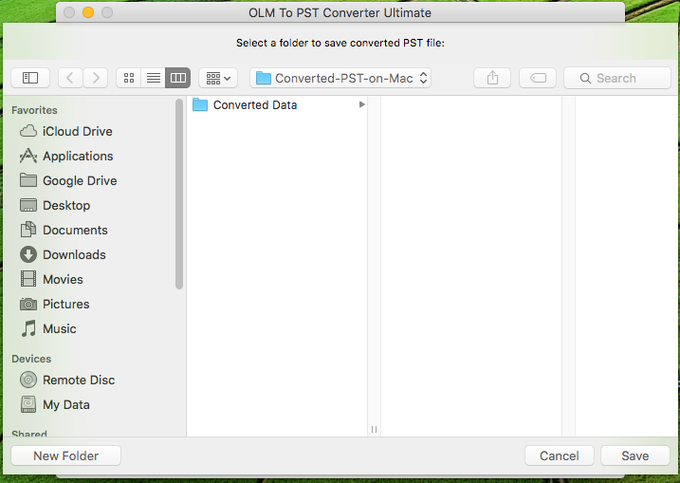The height and width of the screenshot is (483, 680).
Task: Go forward with the right arrow
Action: [x=95, y=78]
